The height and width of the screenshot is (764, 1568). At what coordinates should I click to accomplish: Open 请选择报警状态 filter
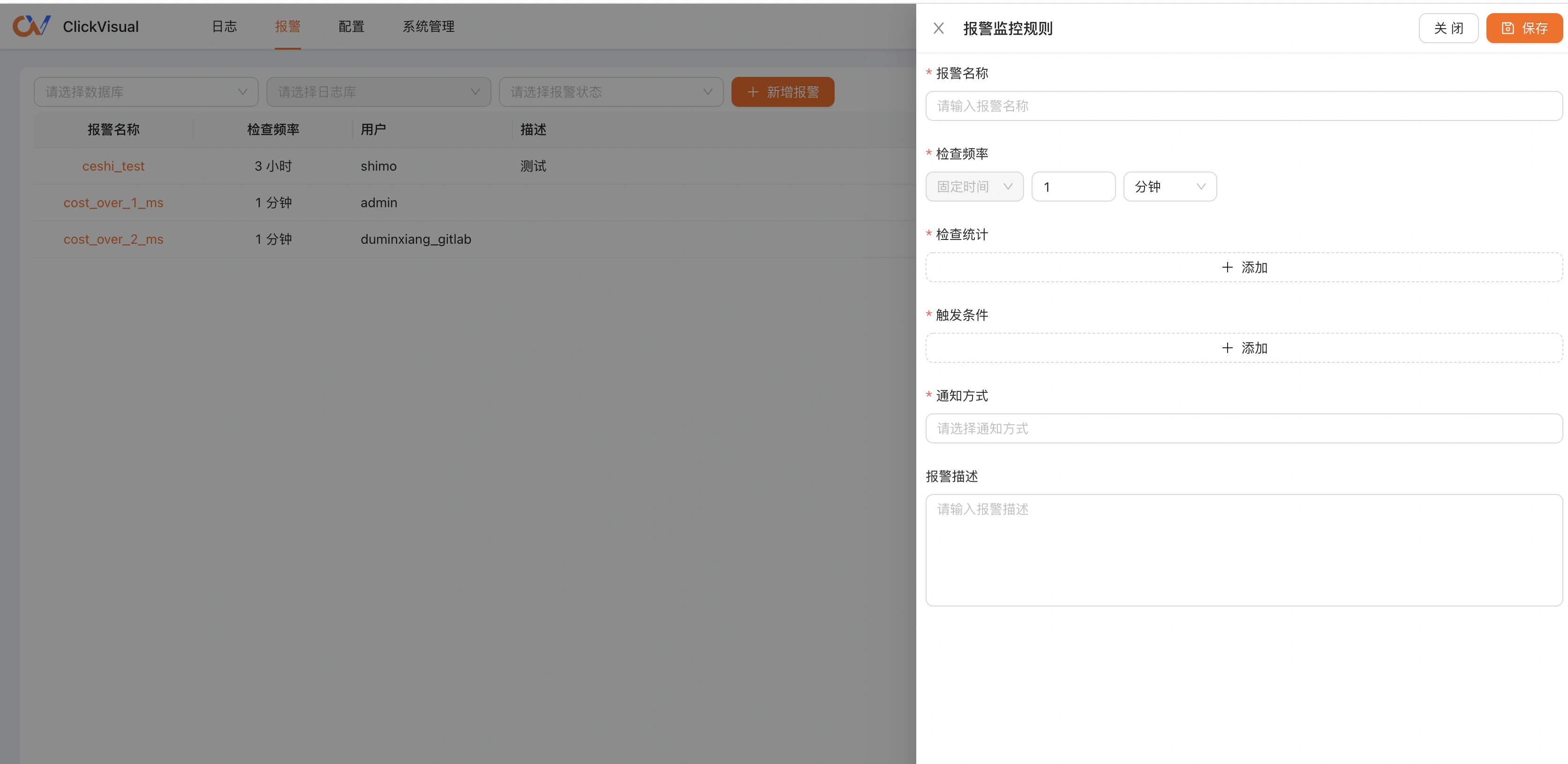tap(611, 92)
